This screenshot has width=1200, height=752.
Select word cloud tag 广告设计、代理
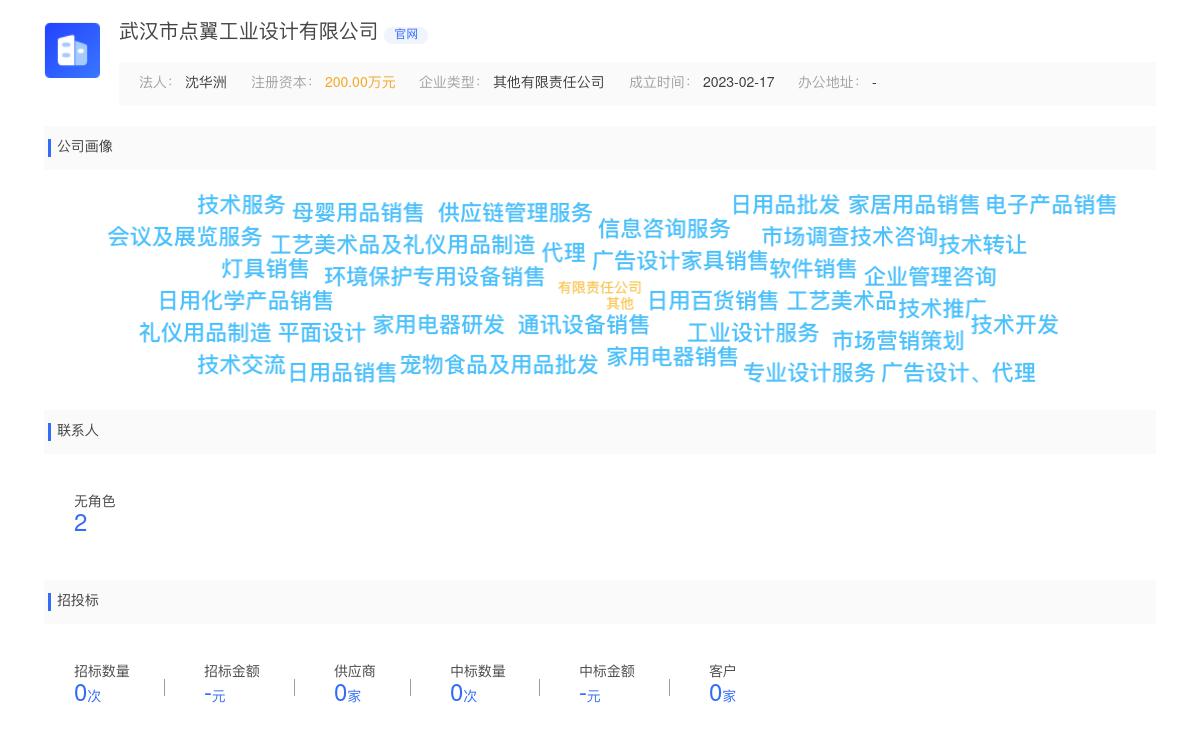click(x=958, y=373)
